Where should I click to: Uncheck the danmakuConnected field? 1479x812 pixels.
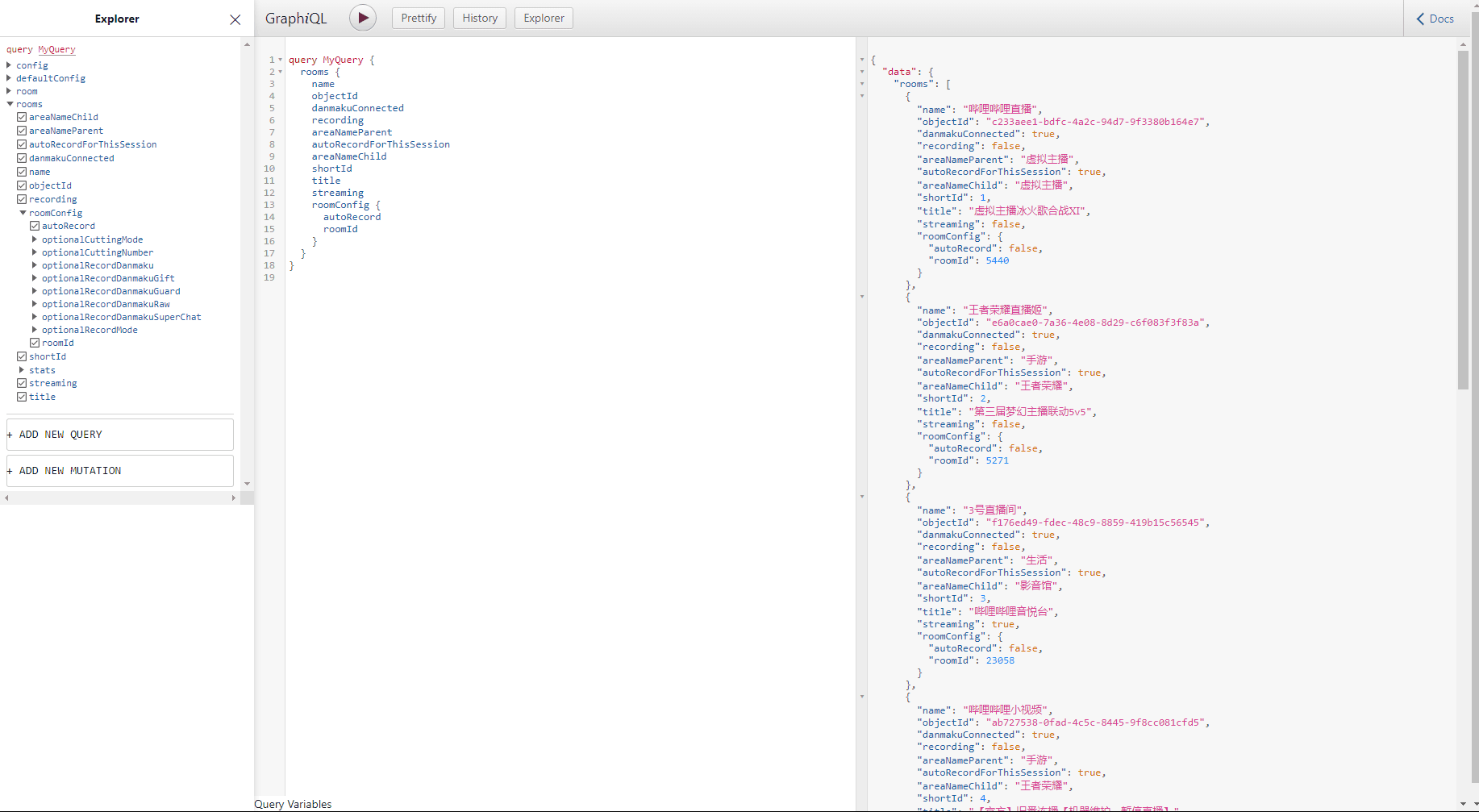(23, 158)
